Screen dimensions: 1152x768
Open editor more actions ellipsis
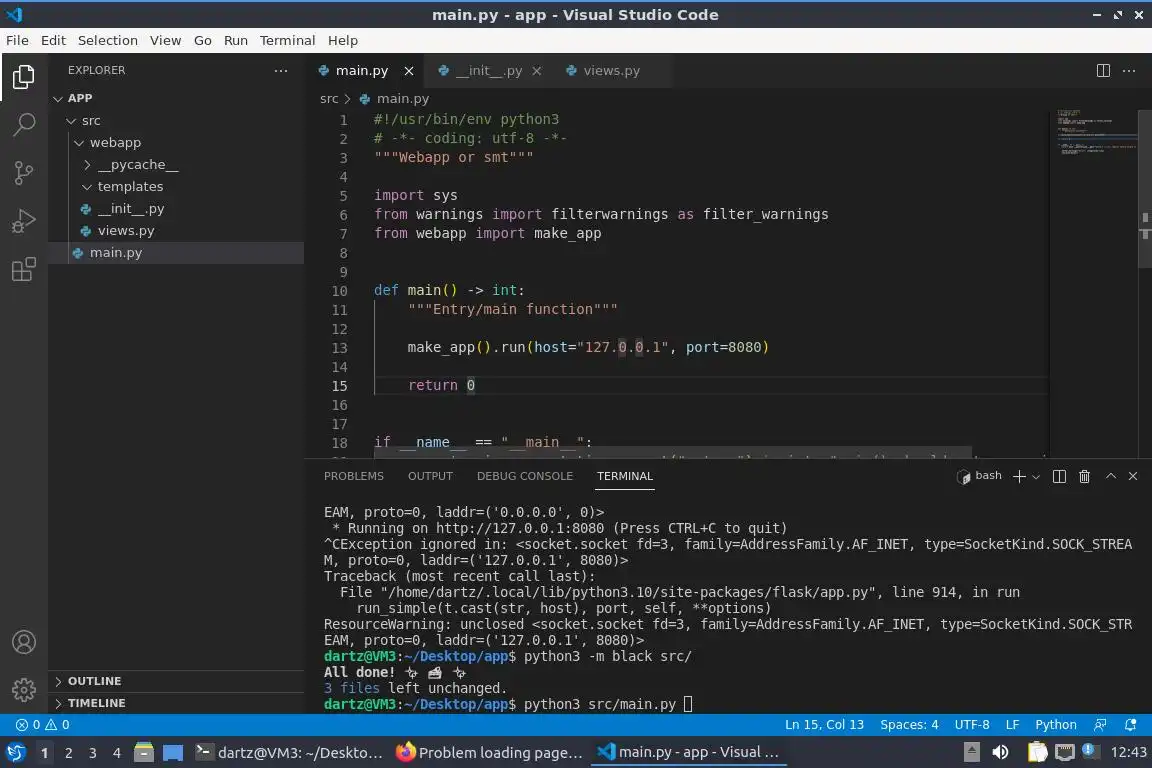point(1129,71)
